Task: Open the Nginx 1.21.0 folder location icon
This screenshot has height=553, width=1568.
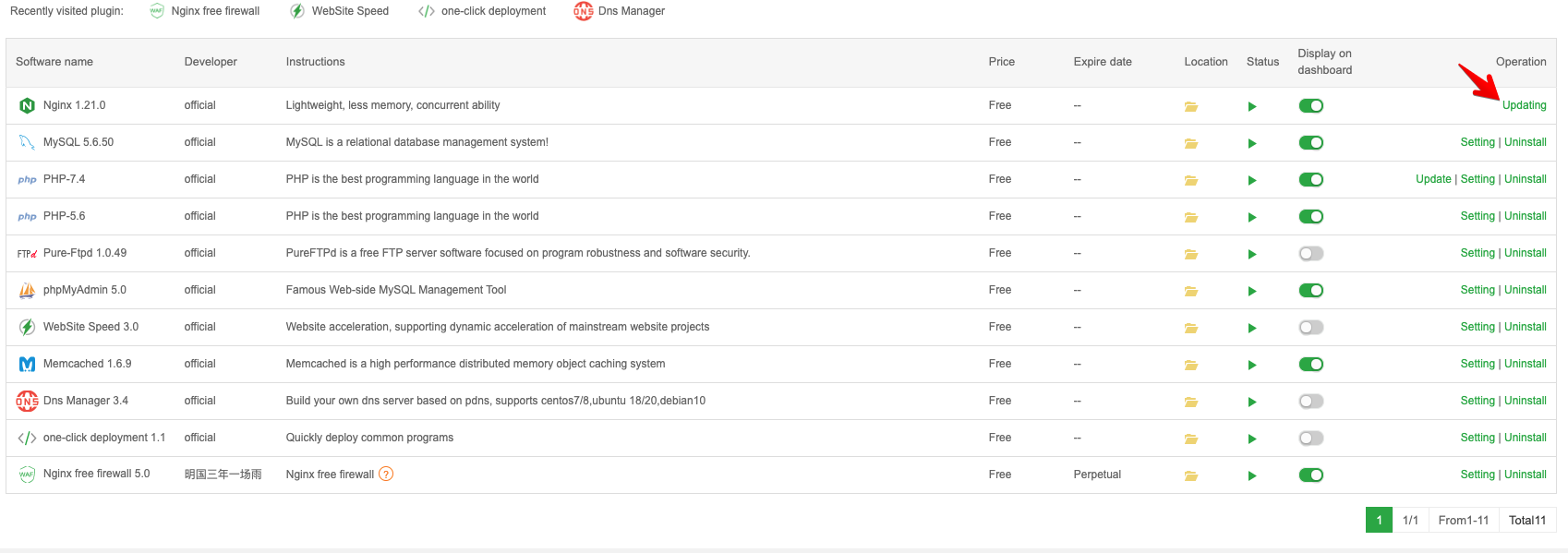Action: click(1191, 106)
